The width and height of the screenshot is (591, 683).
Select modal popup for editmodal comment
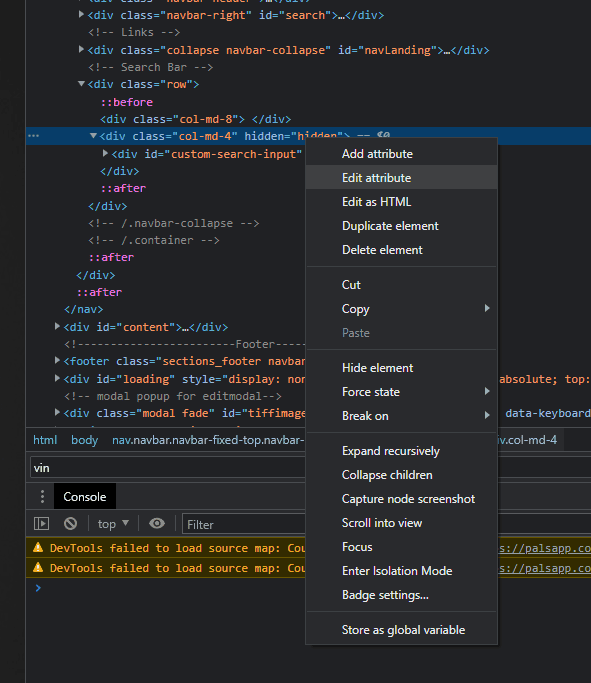[x=173, y=396]
